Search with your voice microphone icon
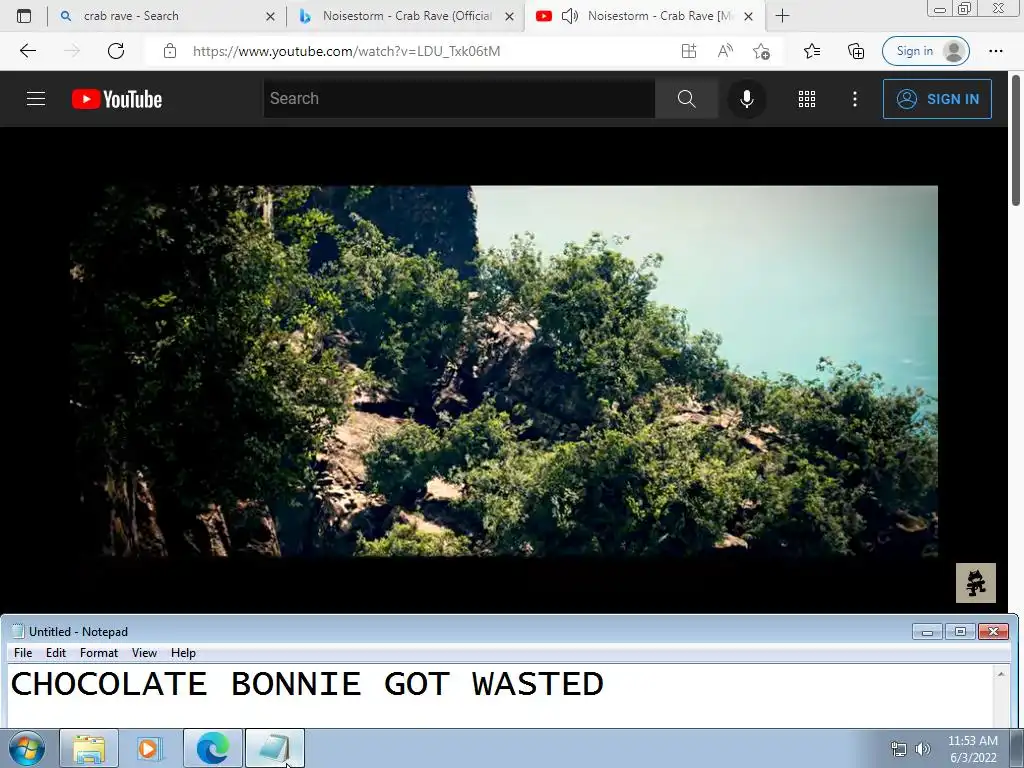The width and height of the screenshot is (1024, 768). coord(746,99)
